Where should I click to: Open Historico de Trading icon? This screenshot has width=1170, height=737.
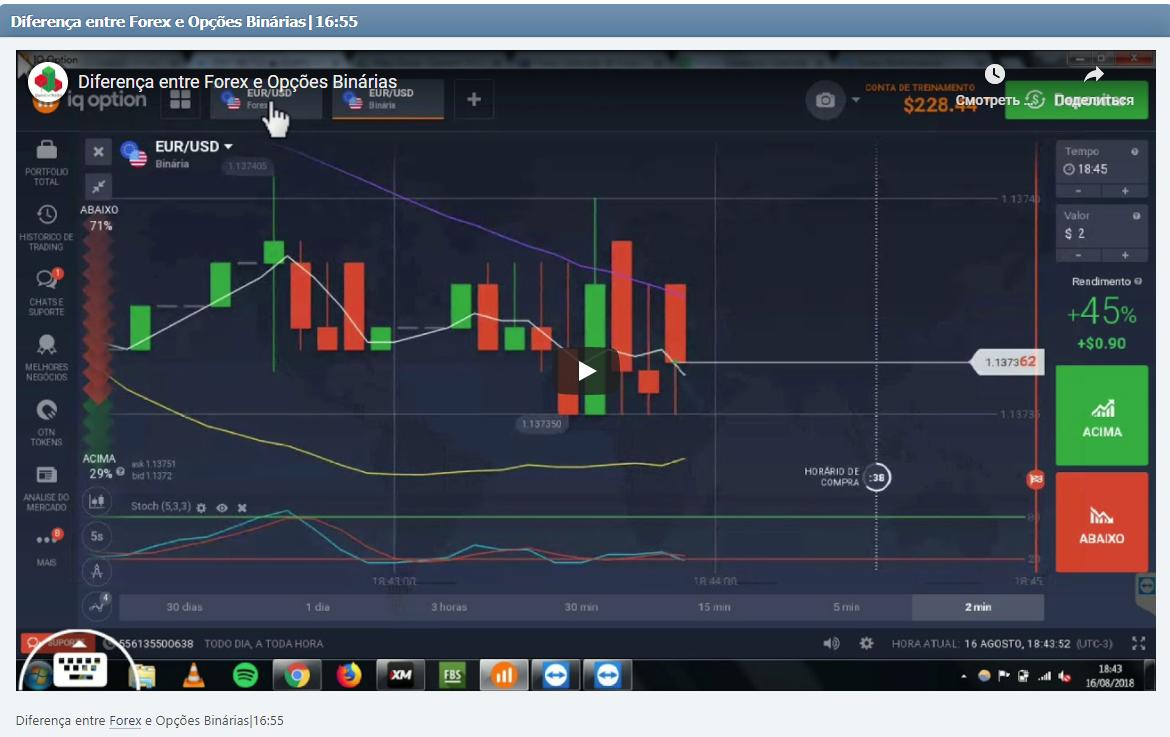click(x=47, y=215)
